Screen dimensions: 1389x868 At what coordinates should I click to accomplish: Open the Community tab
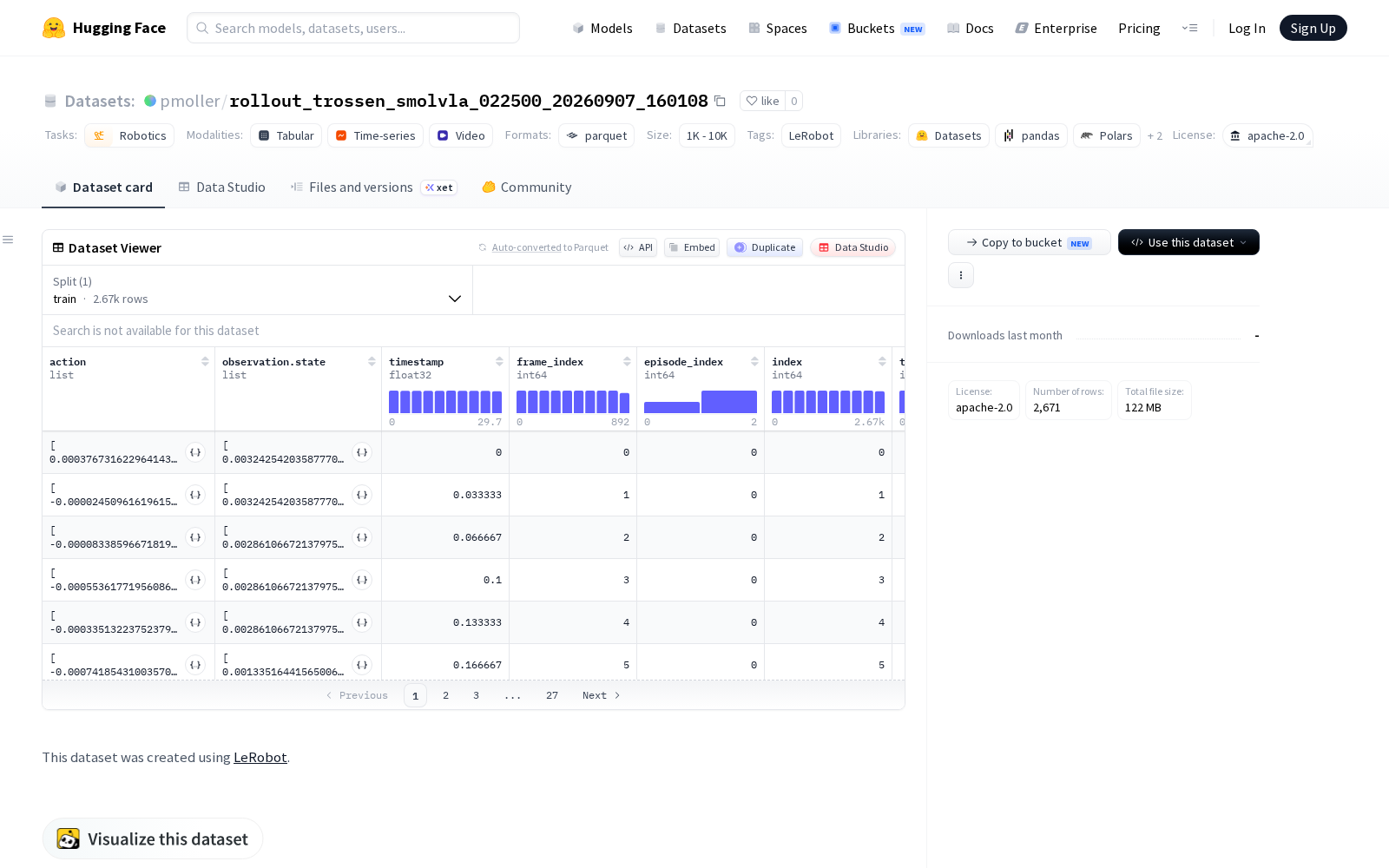pos(527,187)
